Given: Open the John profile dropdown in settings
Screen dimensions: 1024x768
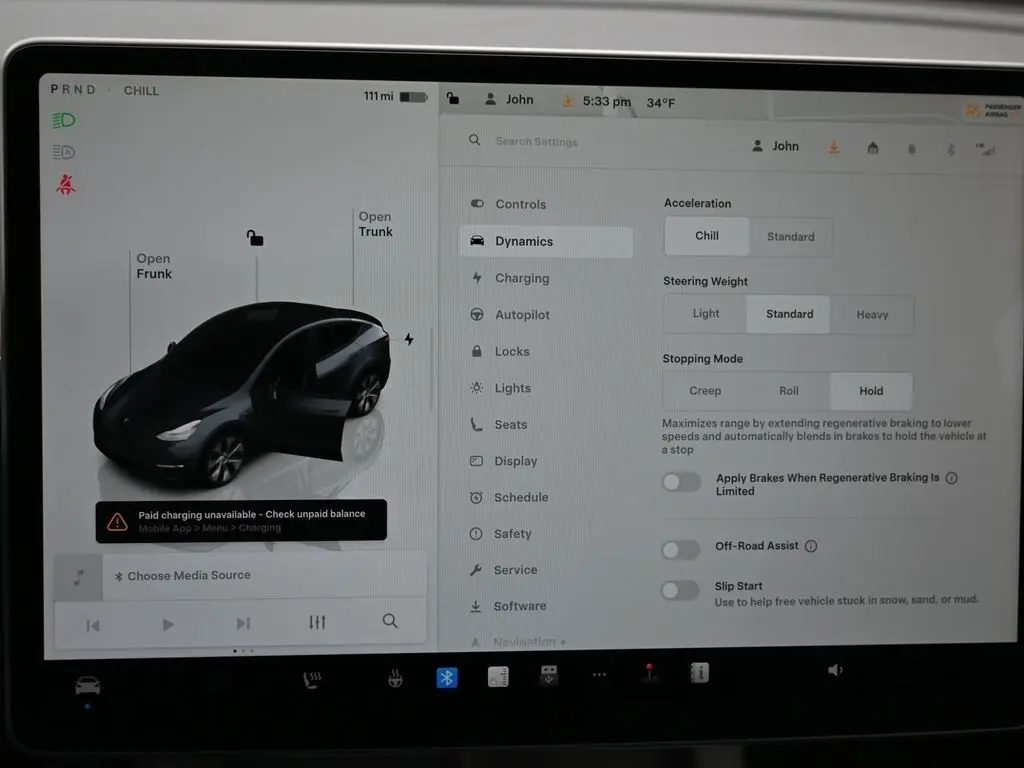Looking at the screenshot, I should [775, 146].
